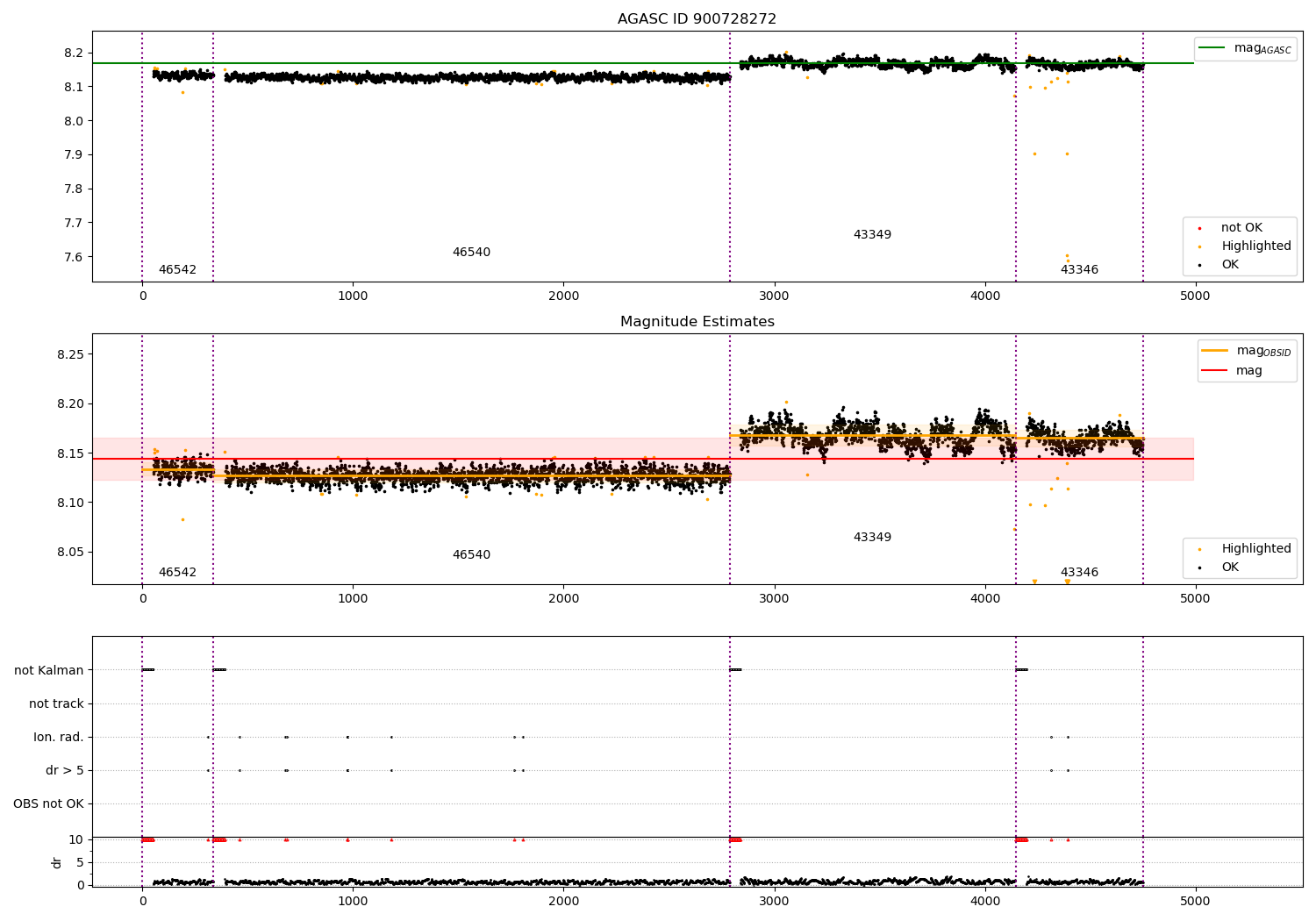This screenshot has height=921, width=1316.
Task: Click x-tick 2000 under the Magnitude Estimates panel
Action: coord(563,599)
